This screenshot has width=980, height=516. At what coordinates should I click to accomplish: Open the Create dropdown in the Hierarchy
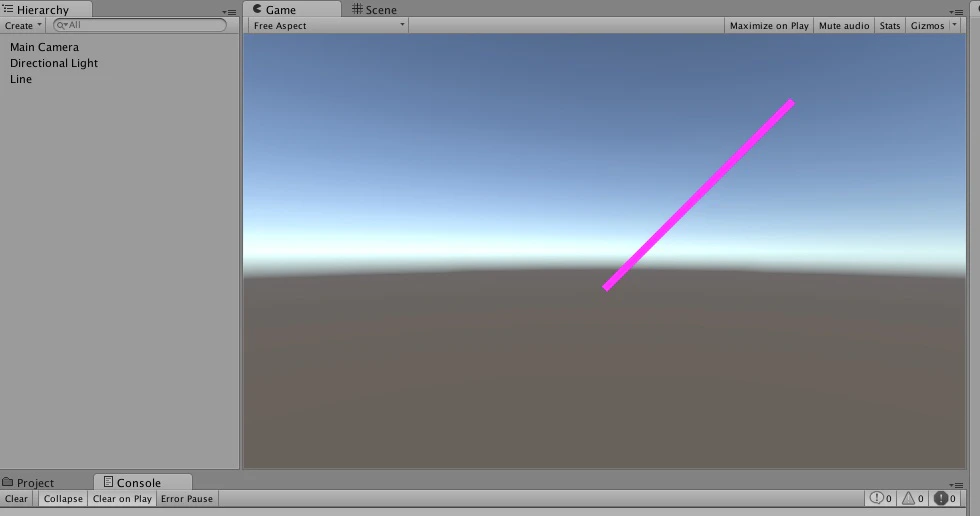[x=23, y=26]
